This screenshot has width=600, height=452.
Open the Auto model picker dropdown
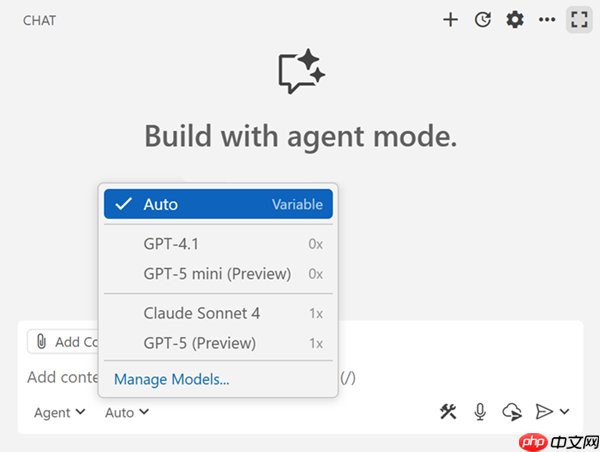[127, 412]
